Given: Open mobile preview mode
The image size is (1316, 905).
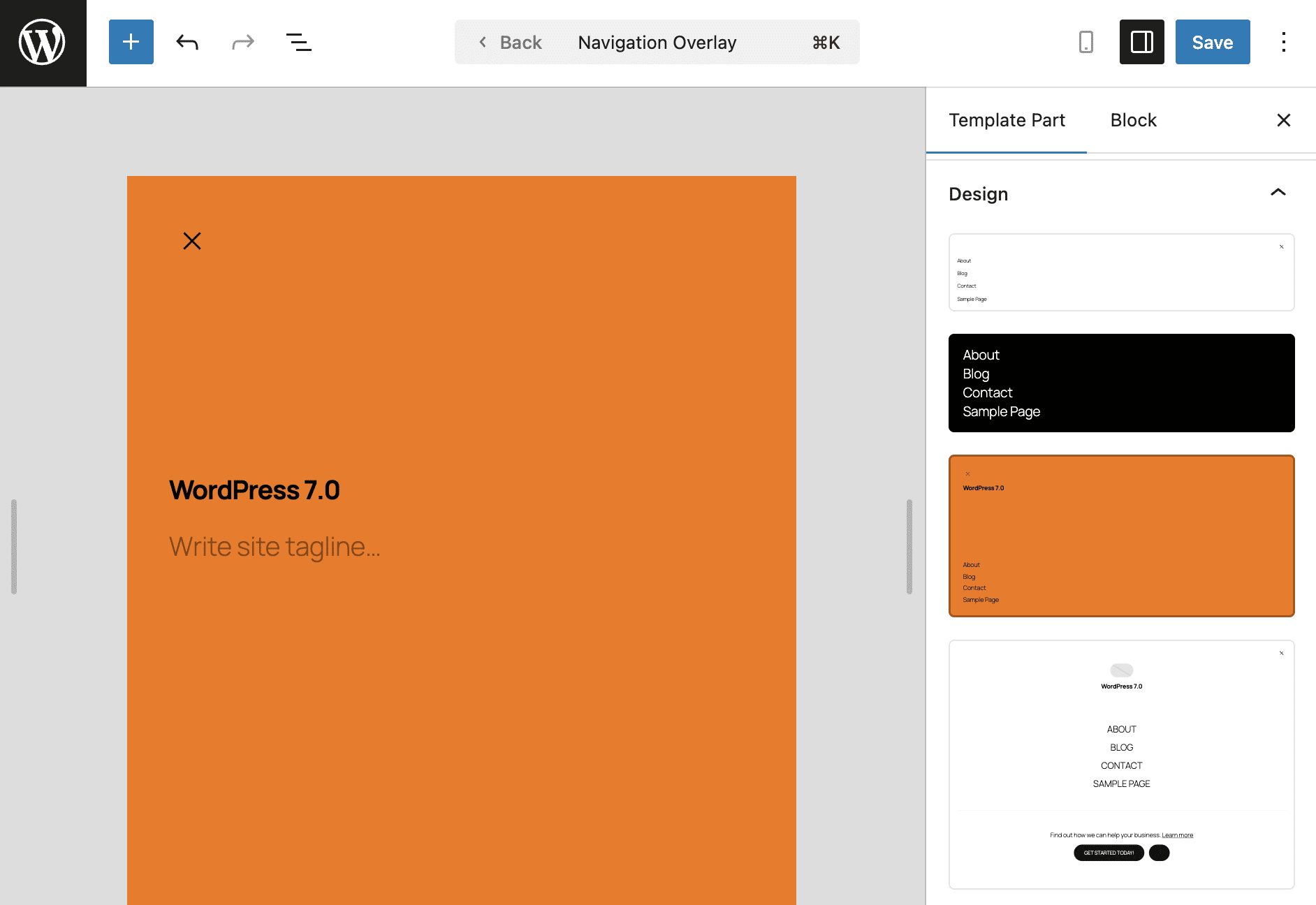Looking at the screenshot, I should (1086, 42).
